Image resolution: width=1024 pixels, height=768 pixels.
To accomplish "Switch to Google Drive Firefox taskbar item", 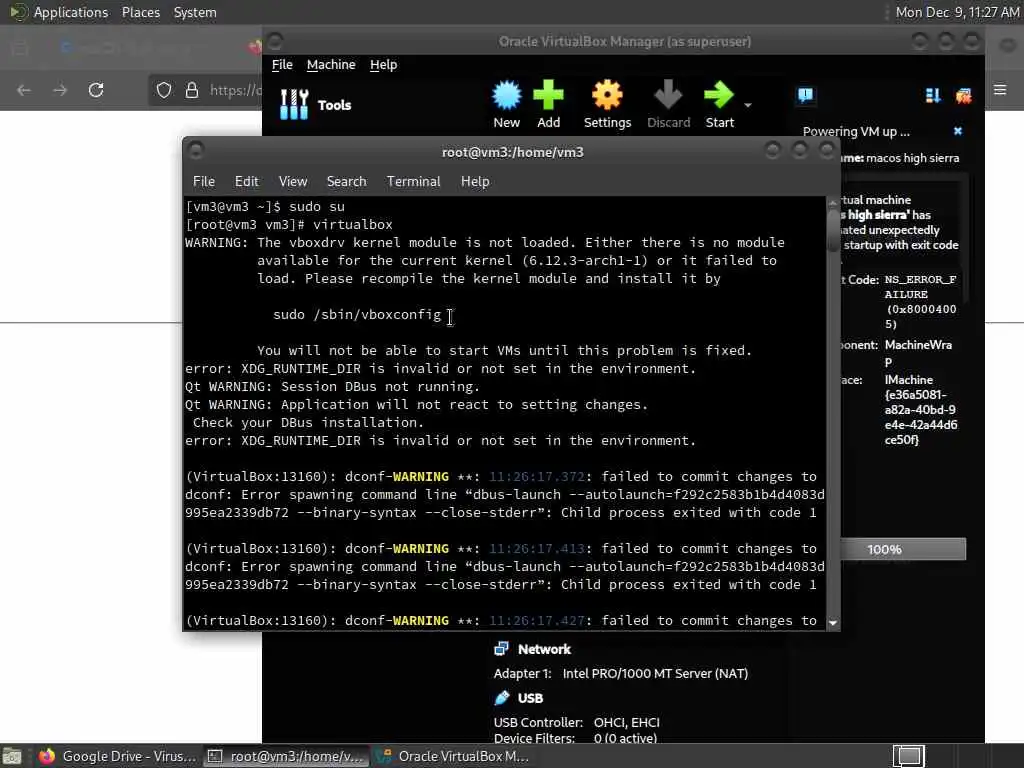I will coord(118,756).
